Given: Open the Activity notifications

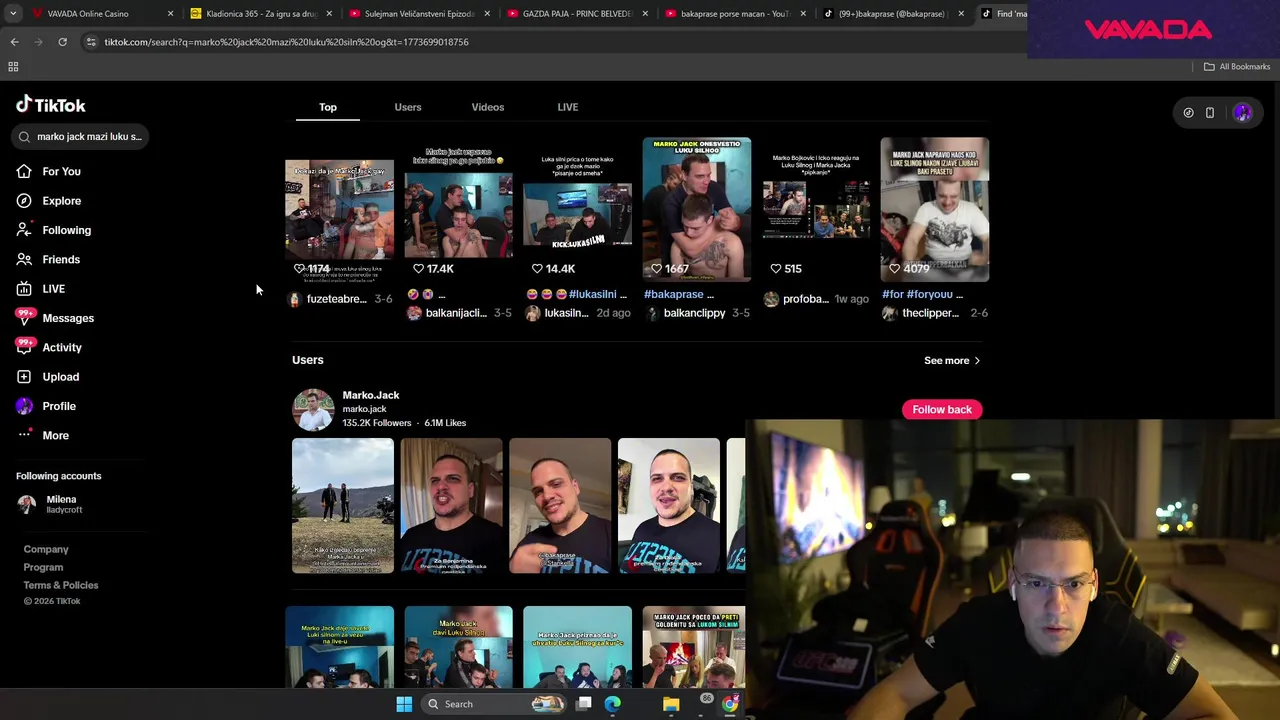Looking at the screenshot, I should tap(61, 347).
